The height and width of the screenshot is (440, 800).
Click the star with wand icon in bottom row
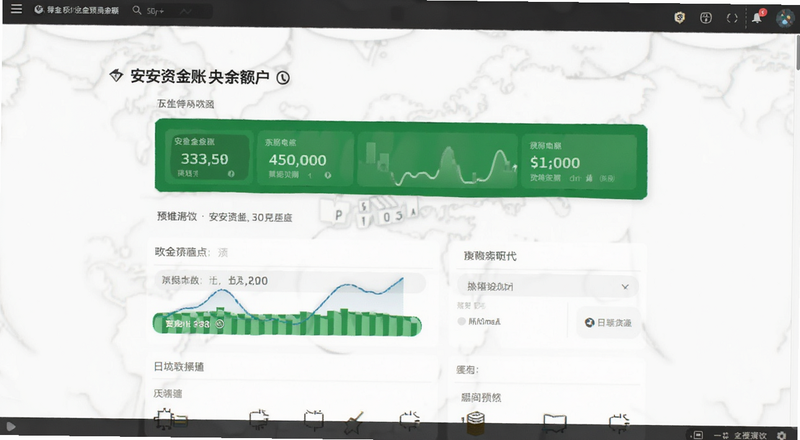(x=354, y=421)
